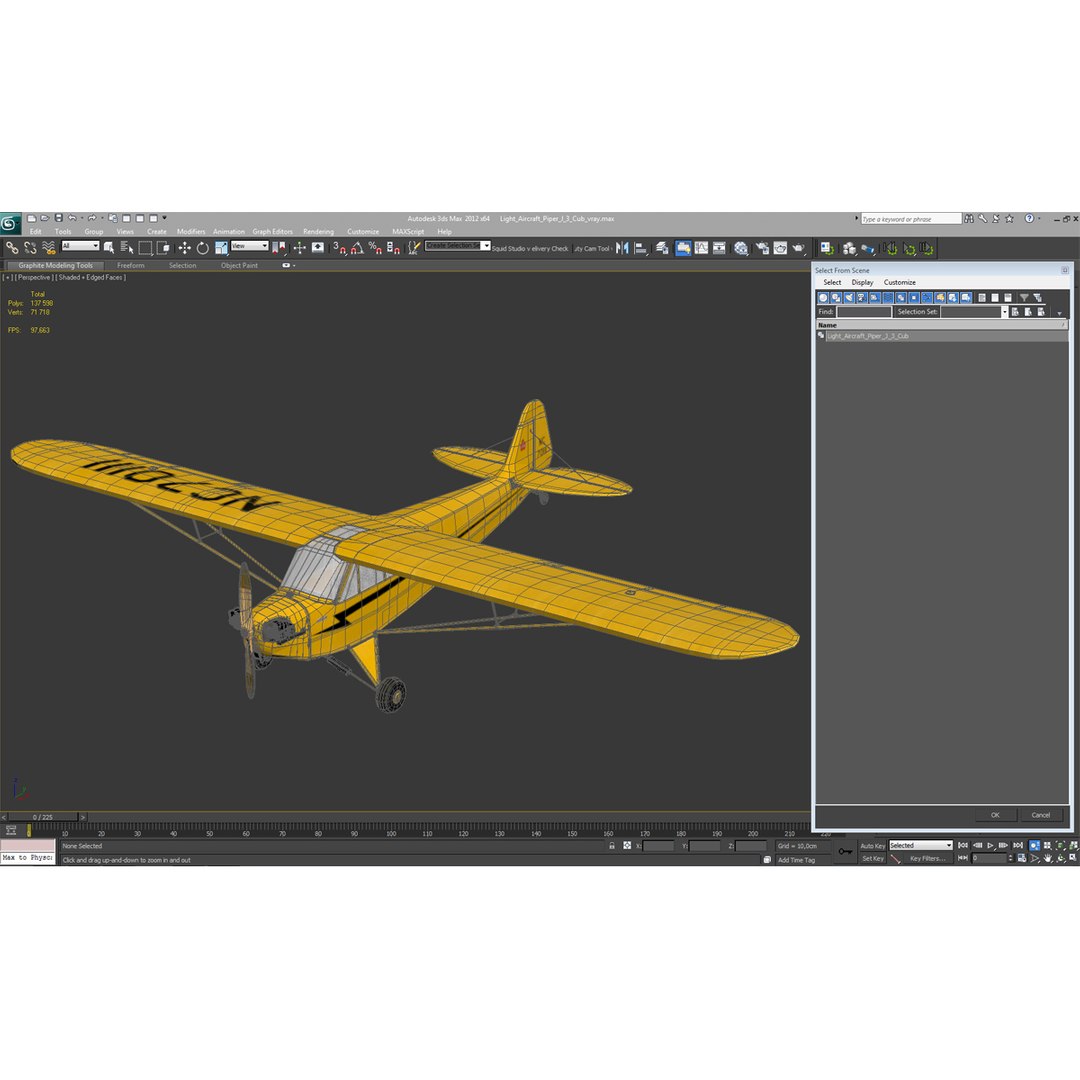Image resolution: width=1080 pixels, height=1080 pixels.
Task: Toggle the Auto Key button
Action: pos(872,846)
